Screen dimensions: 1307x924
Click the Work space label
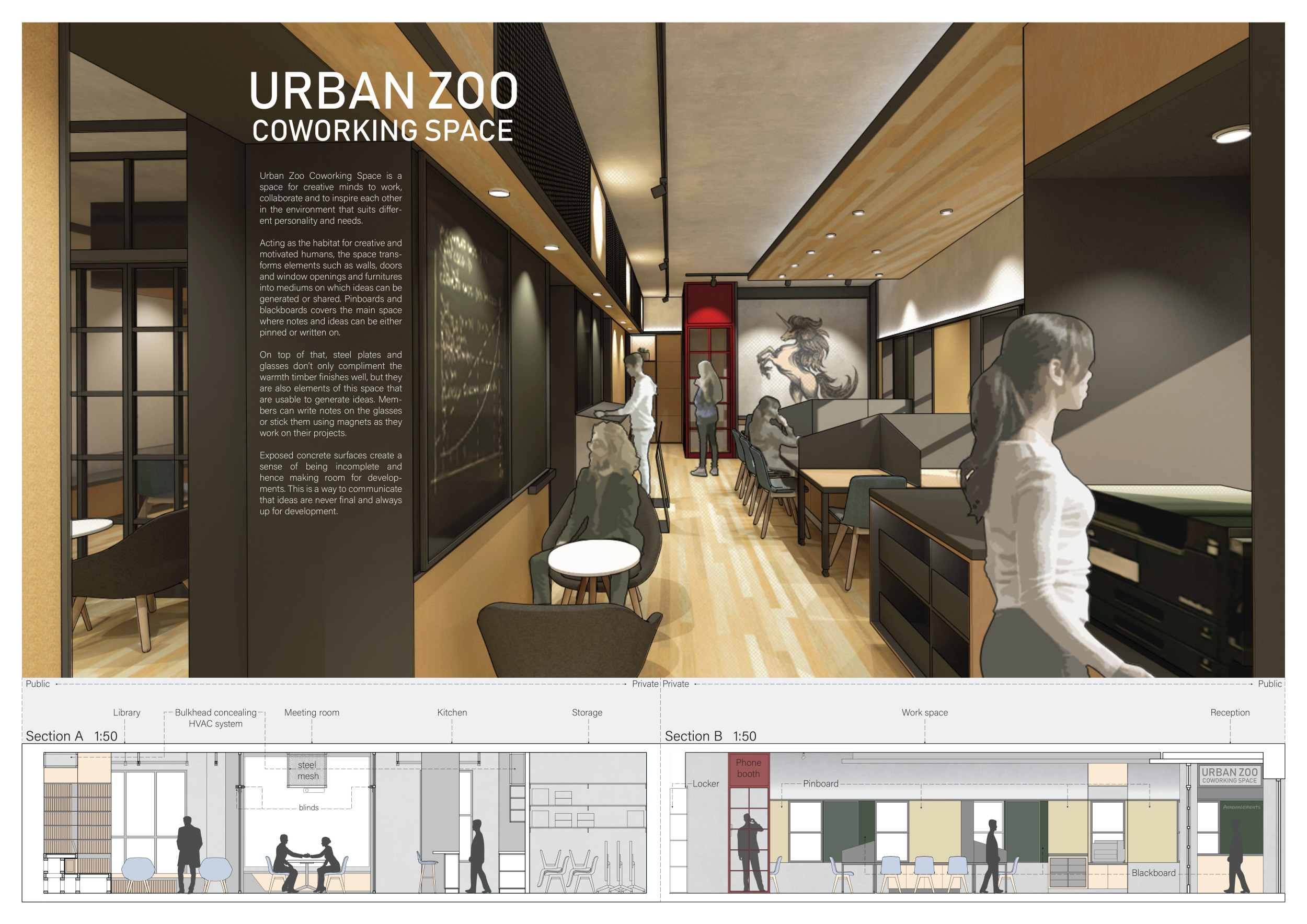point(924,712)
